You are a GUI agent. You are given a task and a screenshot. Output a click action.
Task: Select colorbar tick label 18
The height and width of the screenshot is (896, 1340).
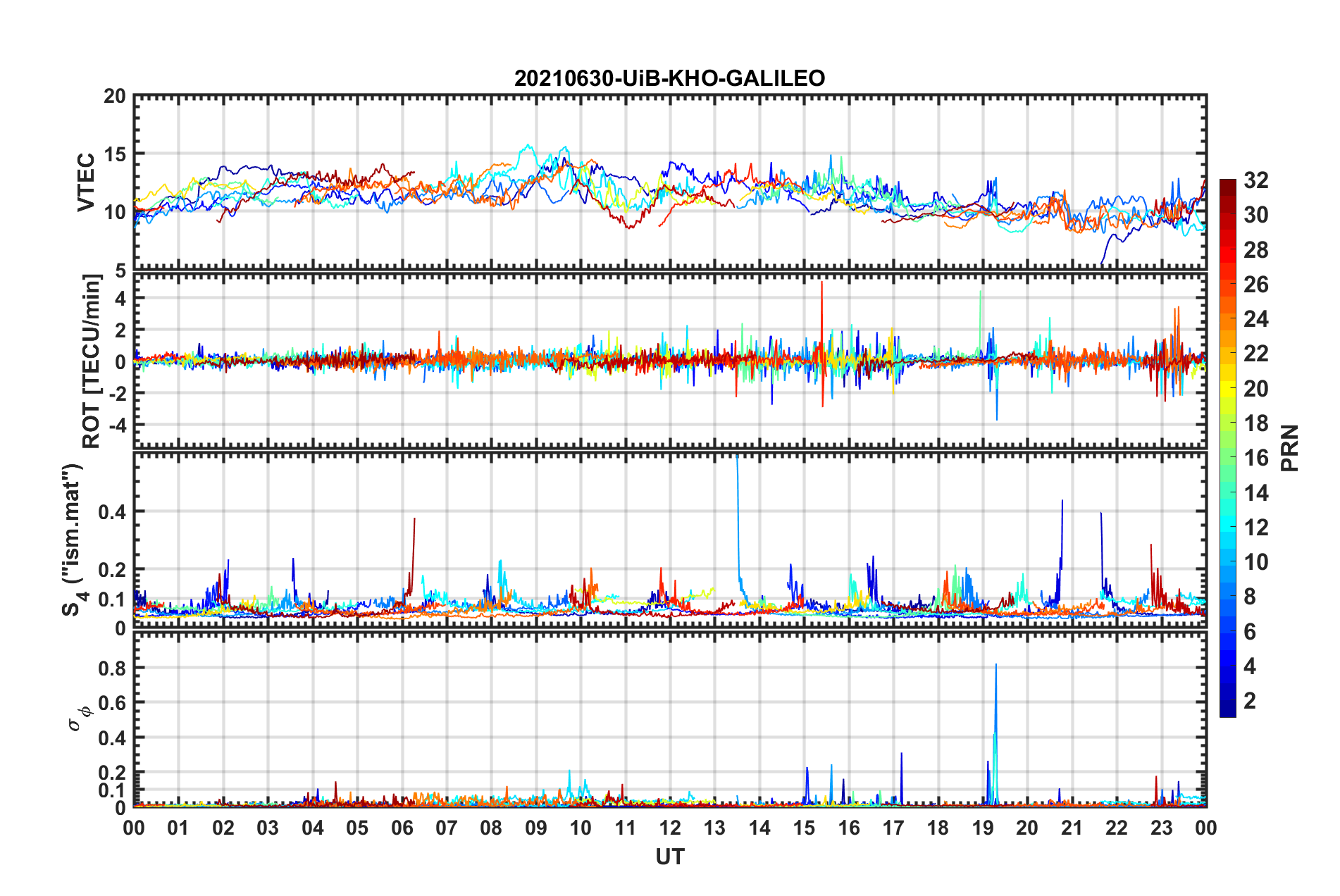coord(1255,423)
